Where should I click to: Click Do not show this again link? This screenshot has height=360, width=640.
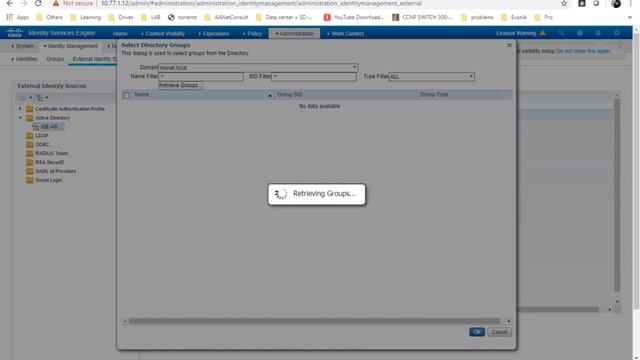coord(583,51)
